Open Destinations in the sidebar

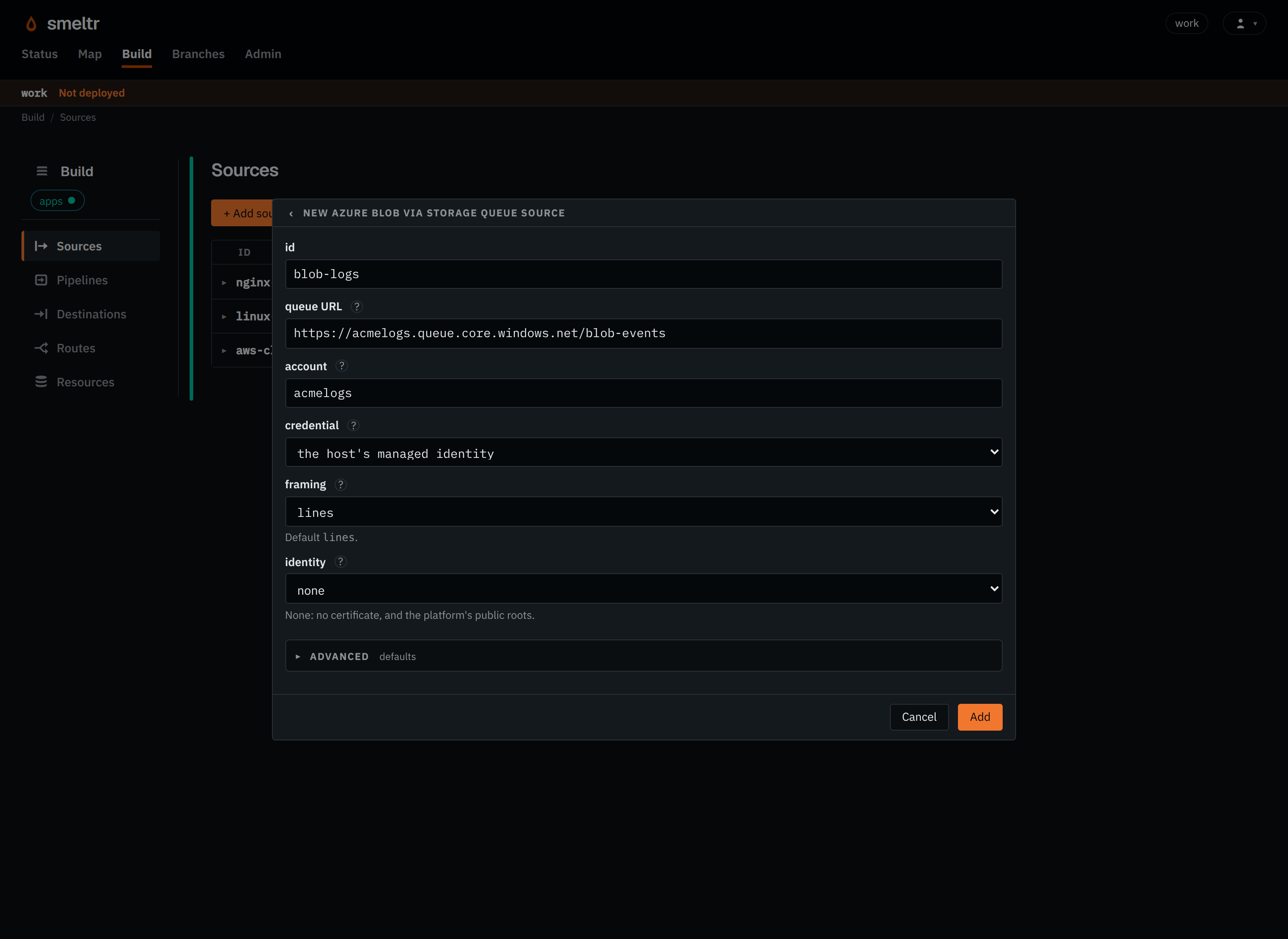(91, 314)
